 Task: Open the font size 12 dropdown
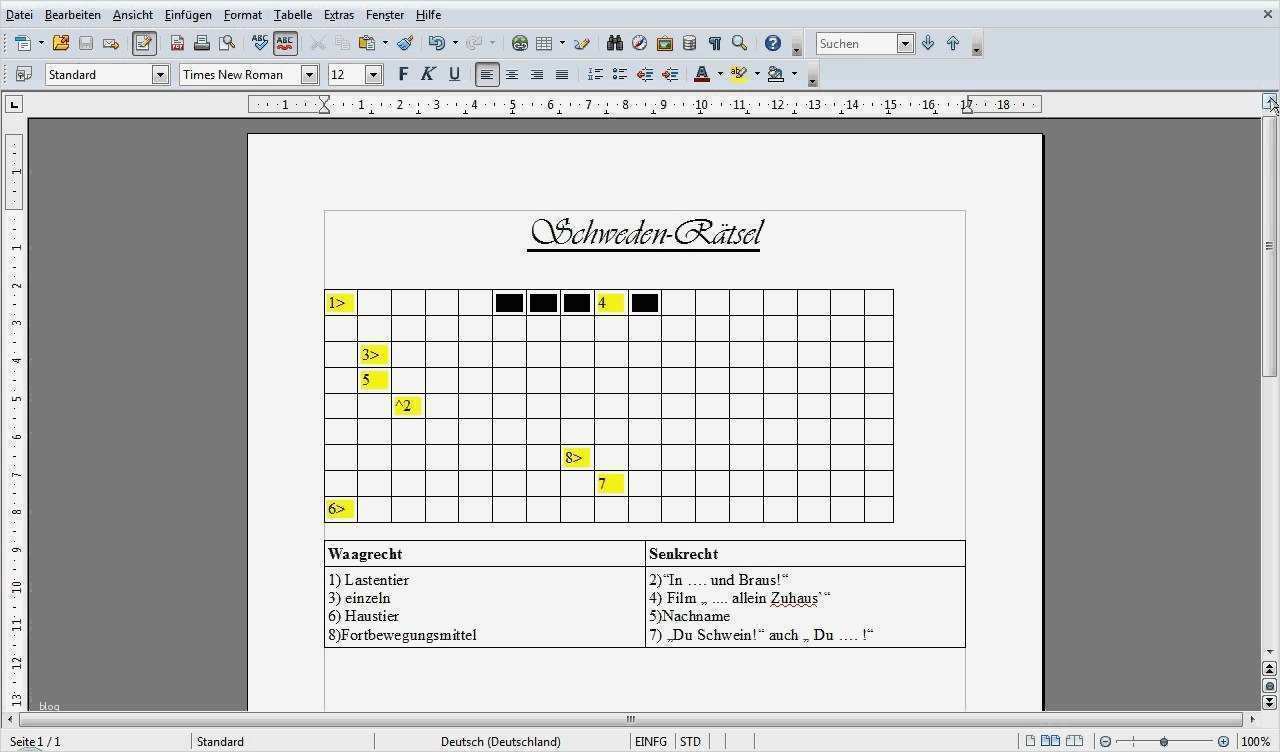[x=374, y=74]
